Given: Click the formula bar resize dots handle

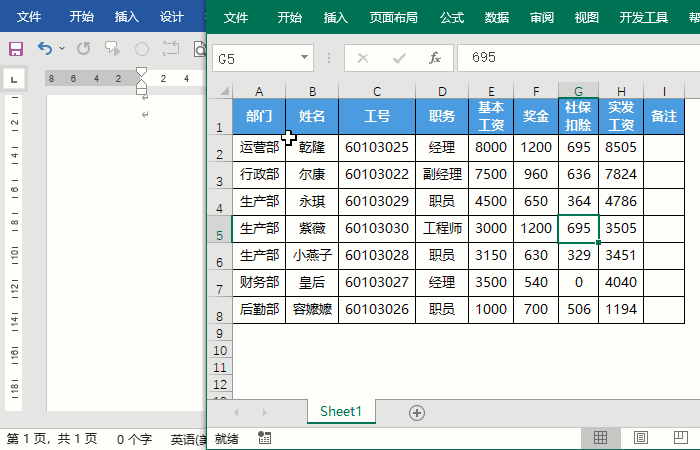Looking at the screenshot, I should click(x=329, y=58).
